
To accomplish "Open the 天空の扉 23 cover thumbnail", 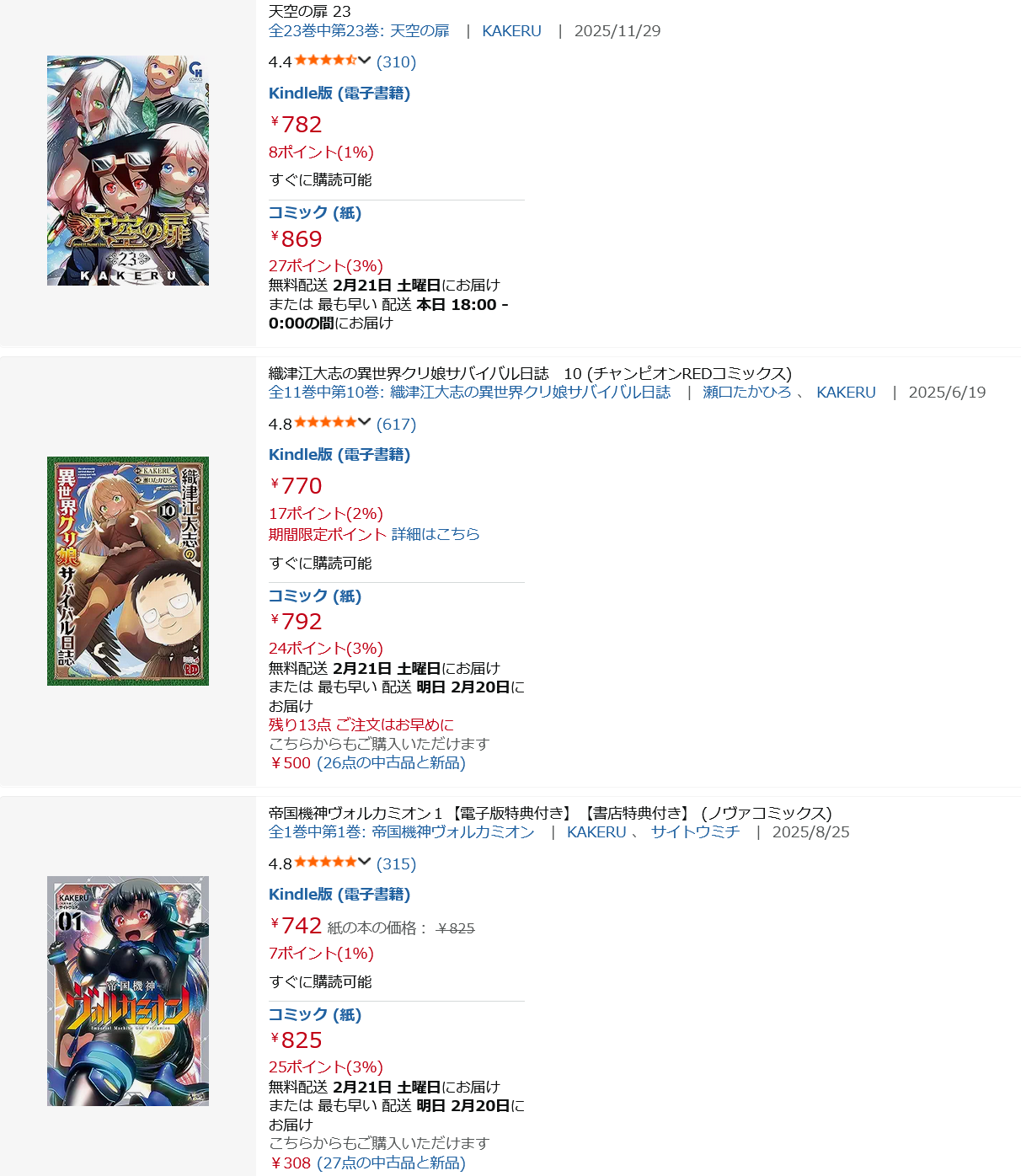I will pyautogui.click(x=128, y=171).
